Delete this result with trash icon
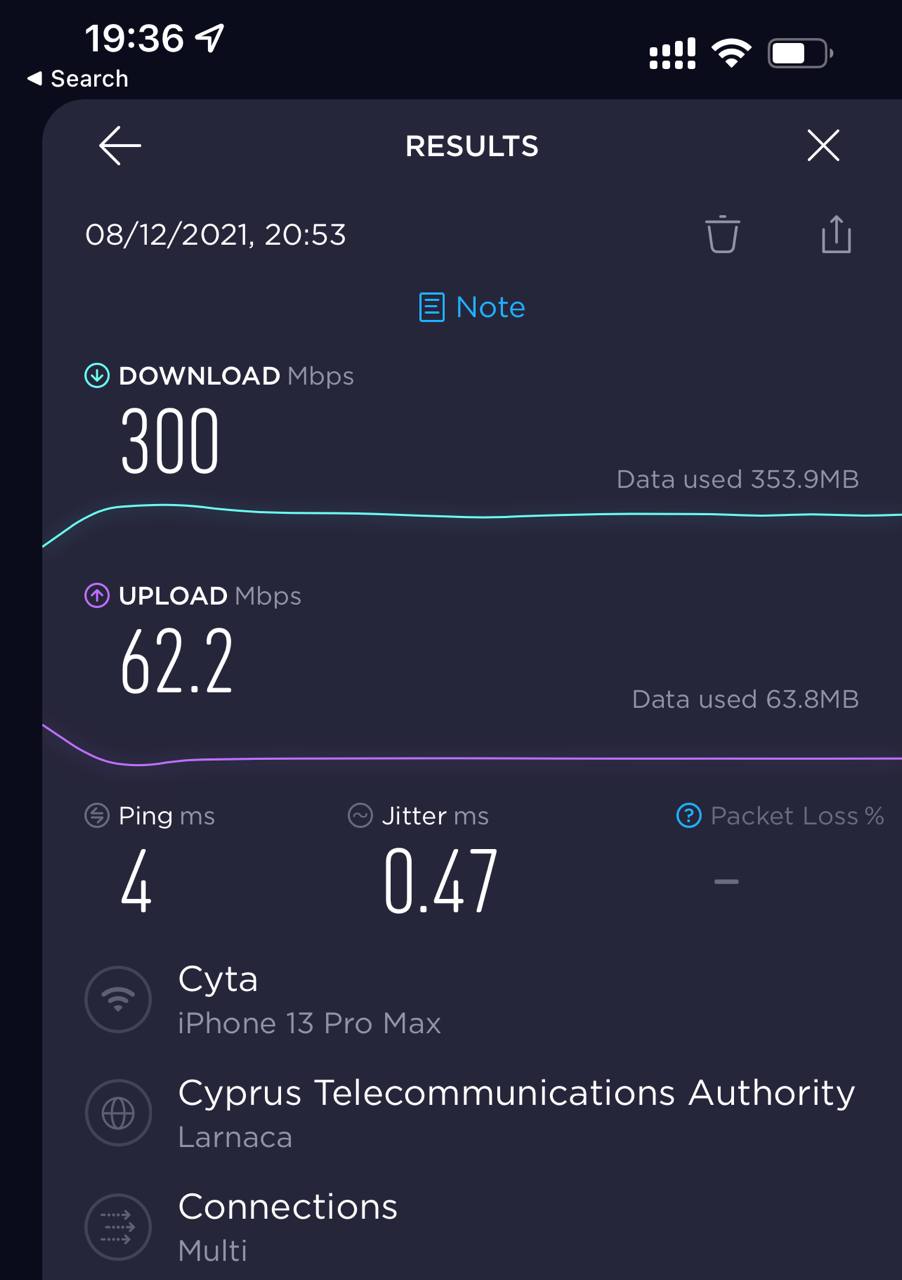The image size is (902, 1280). point(722,235)
